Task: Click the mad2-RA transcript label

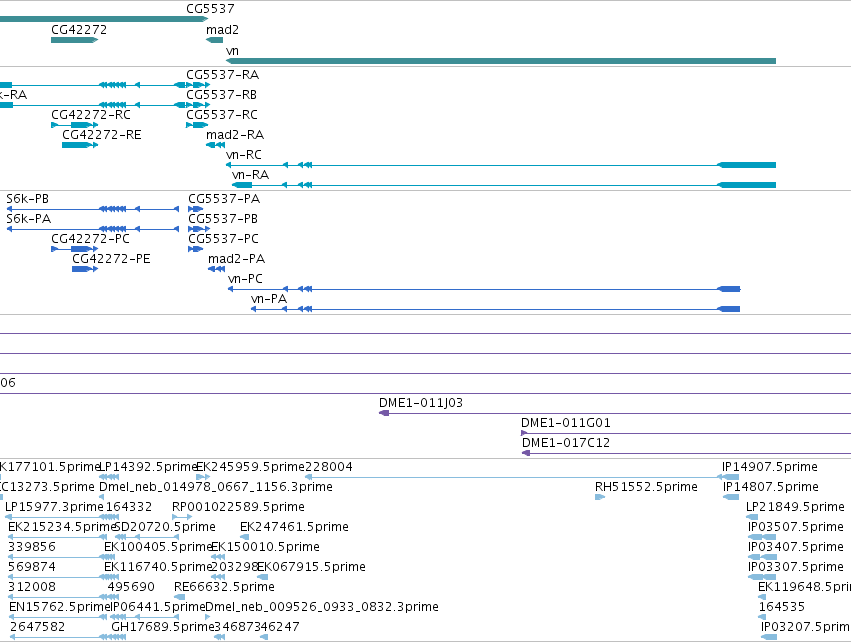Action: tap(235, 135)
